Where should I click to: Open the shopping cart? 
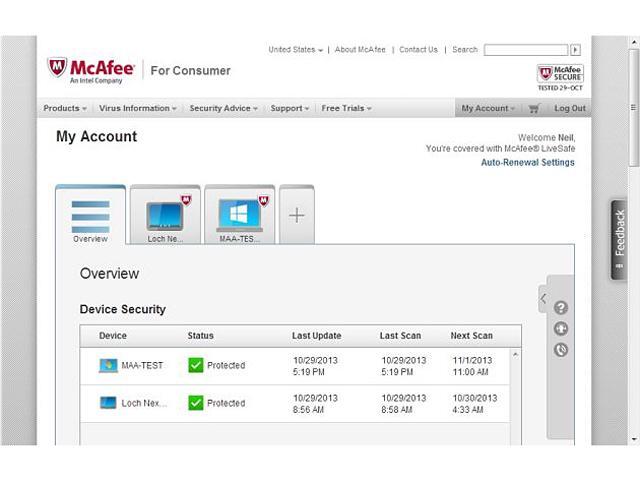point(534,108)
